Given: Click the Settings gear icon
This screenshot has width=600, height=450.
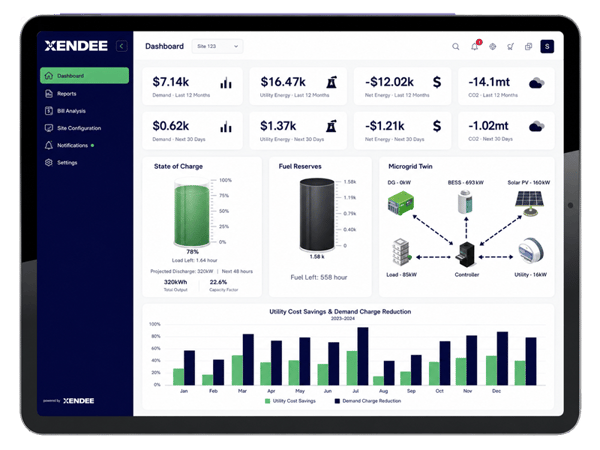Looking at the screenshot, I should point(49,162).
